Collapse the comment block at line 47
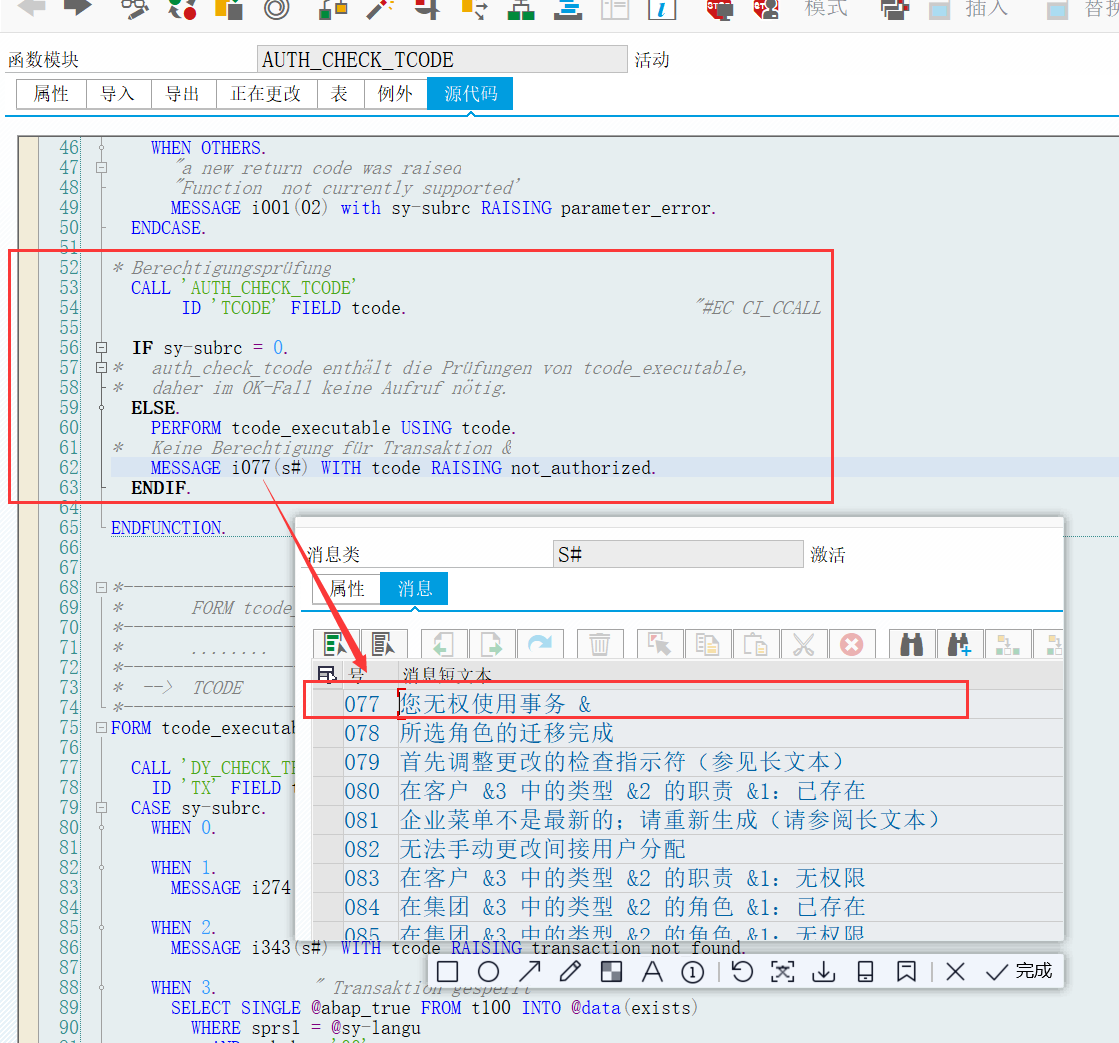Image resolution: width=1119 pixels, height=1043 pixels. (101, 168)
